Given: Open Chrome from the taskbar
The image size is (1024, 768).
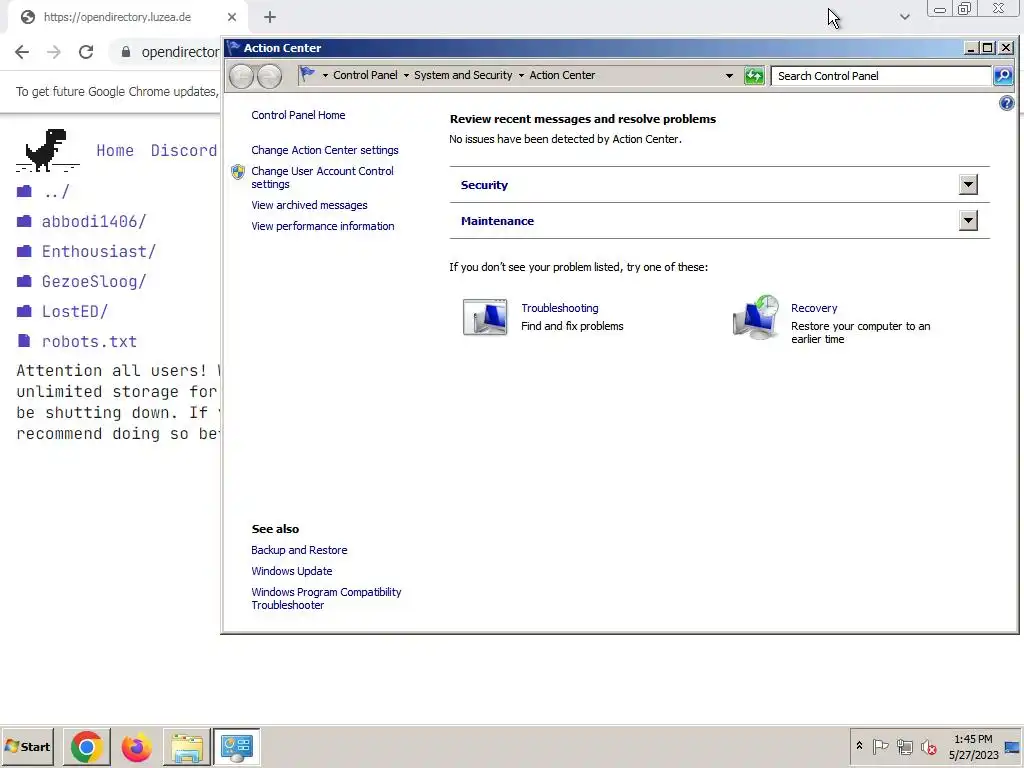Looking at the screenshot, I should pos(86,747).
